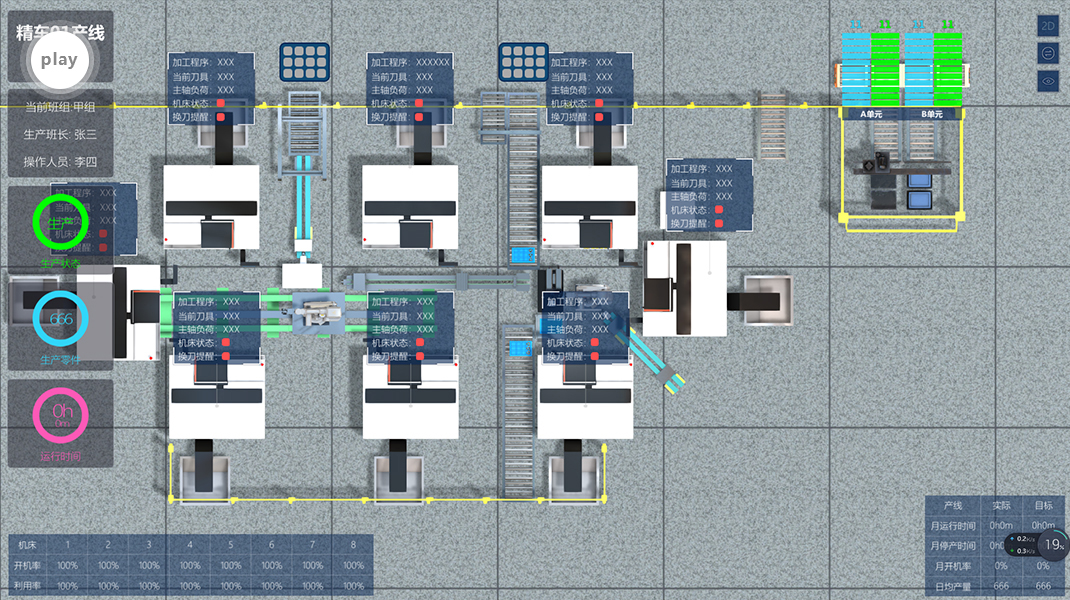The height and width of the screenshot is (600, 1070).
Task: Click the 19% floating speed monitor widget
Action: 1037,545
